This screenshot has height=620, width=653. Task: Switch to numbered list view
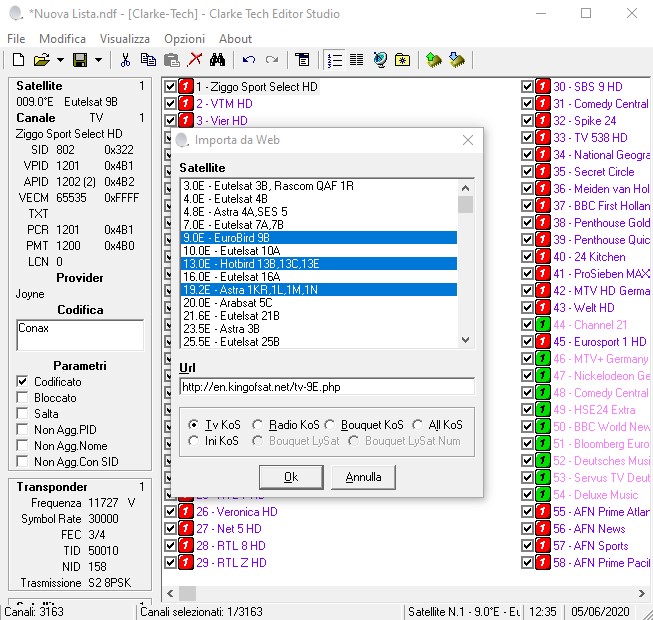coord(334,60)
